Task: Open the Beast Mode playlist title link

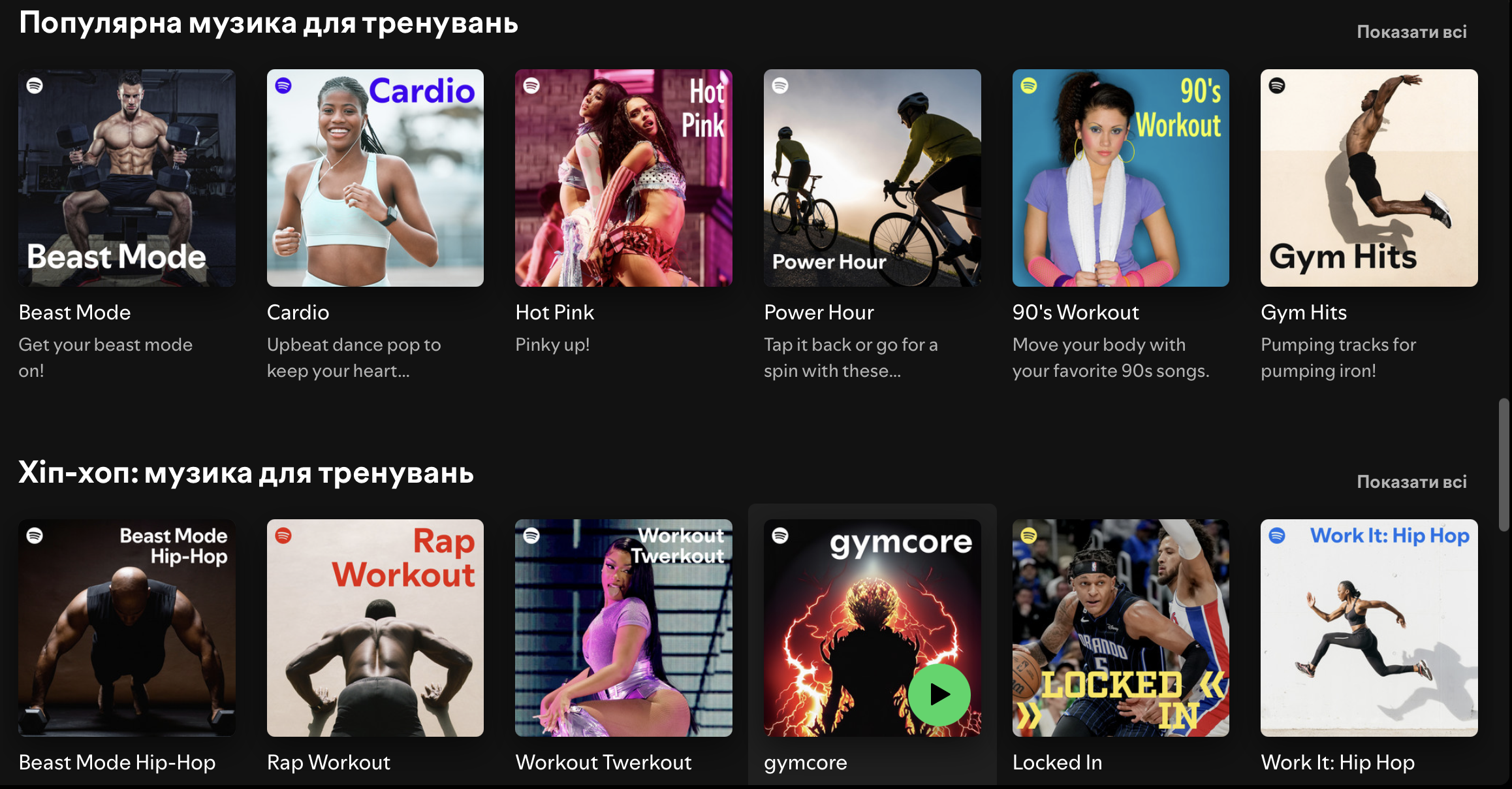Action: tap(74, 312)
